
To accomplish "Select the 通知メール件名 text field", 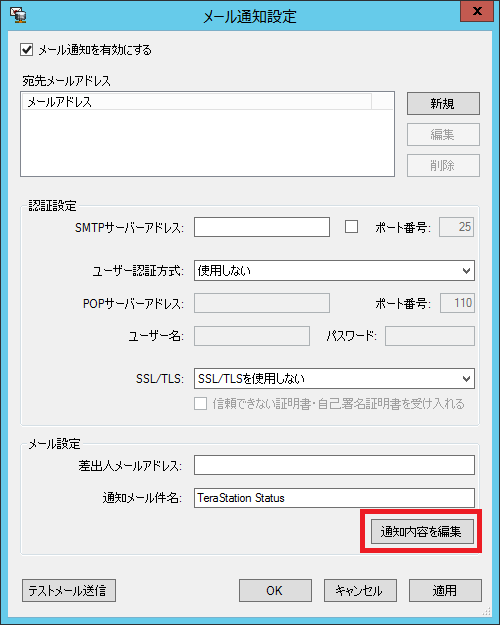I will pos(334,498).
